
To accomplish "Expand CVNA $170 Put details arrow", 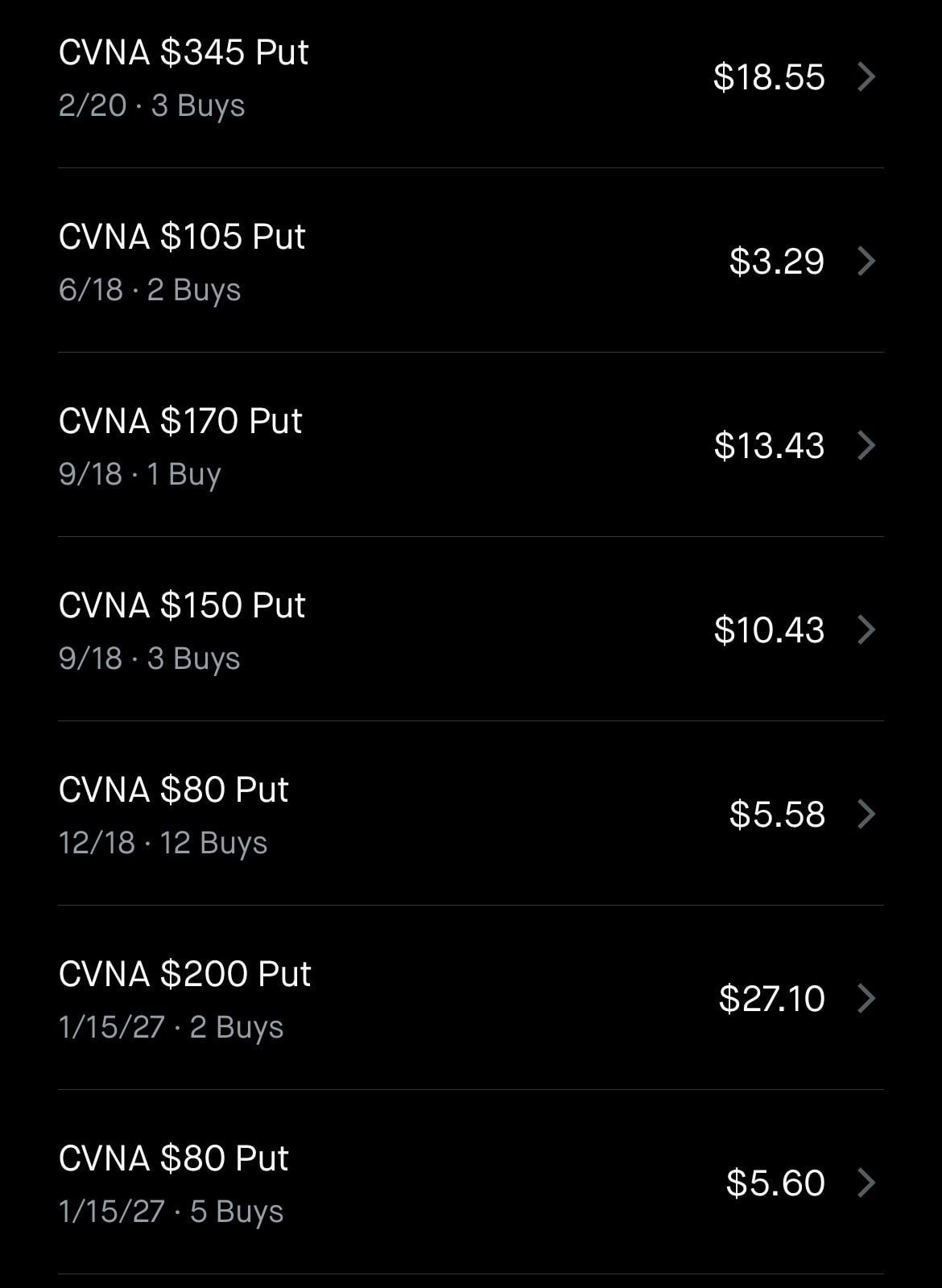I will [866, 445].
